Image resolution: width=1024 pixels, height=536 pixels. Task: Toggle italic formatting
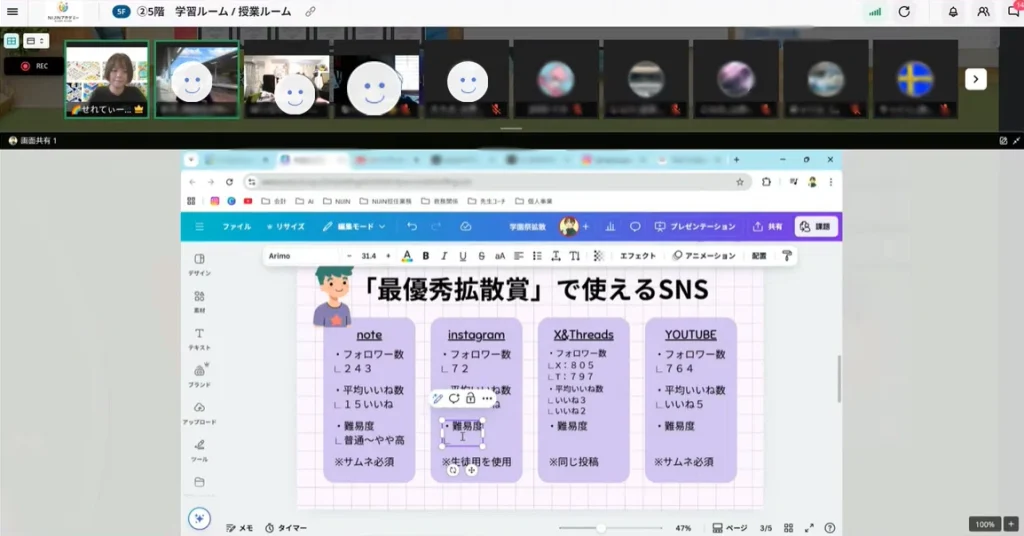[x=444, y=256]
